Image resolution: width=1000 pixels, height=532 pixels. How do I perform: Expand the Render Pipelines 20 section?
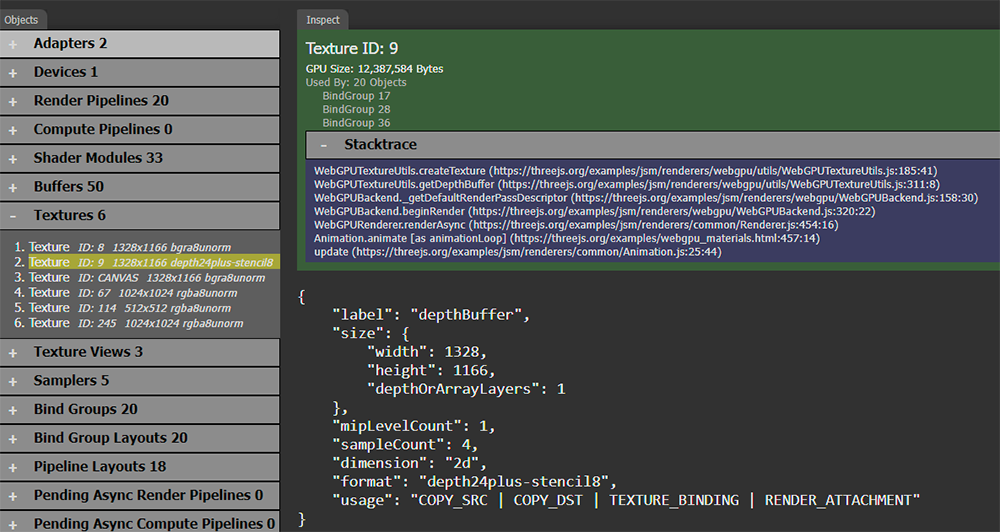point(140,101)
